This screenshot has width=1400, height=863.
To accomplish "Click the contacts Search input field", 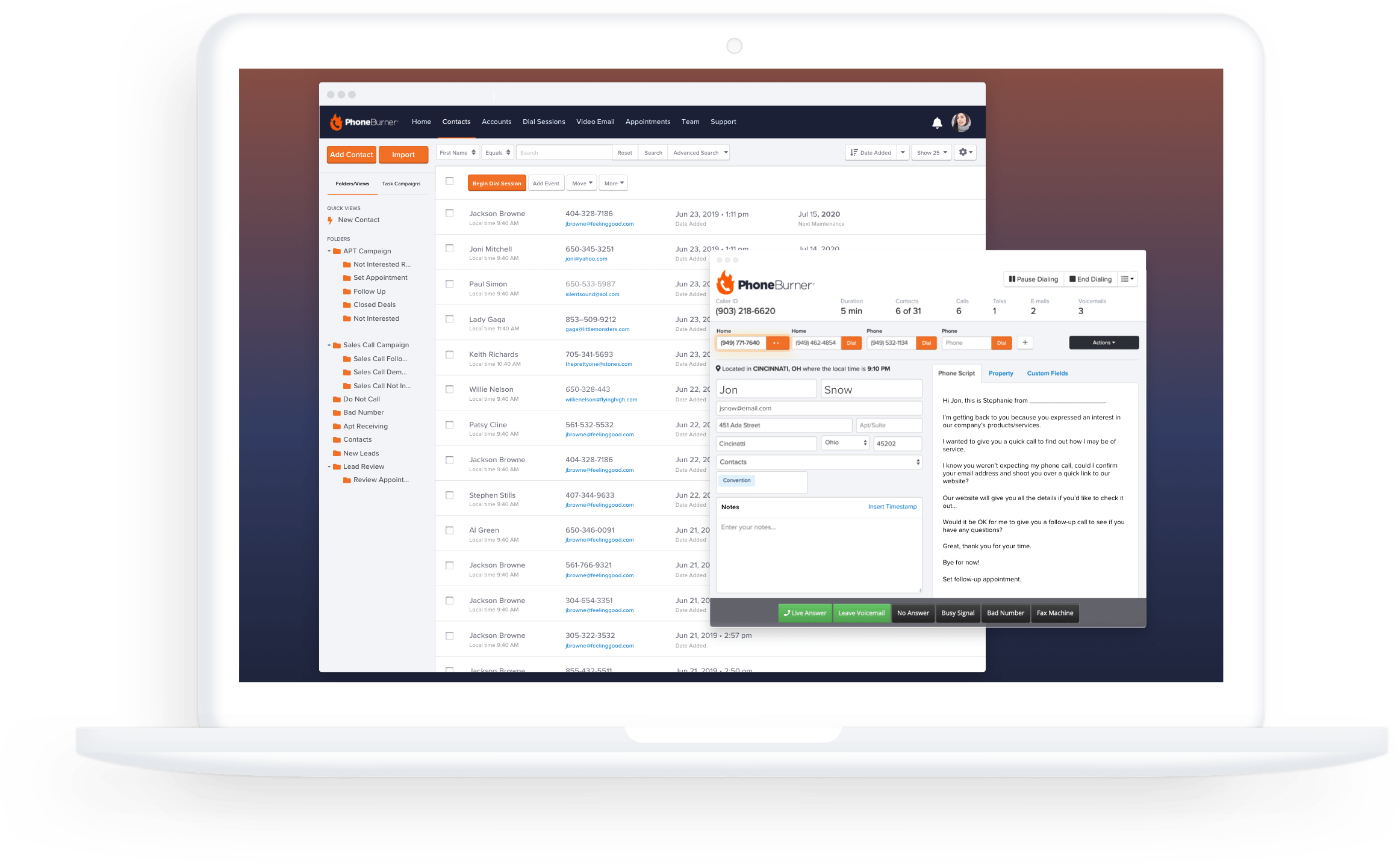I will coord(564,152).
